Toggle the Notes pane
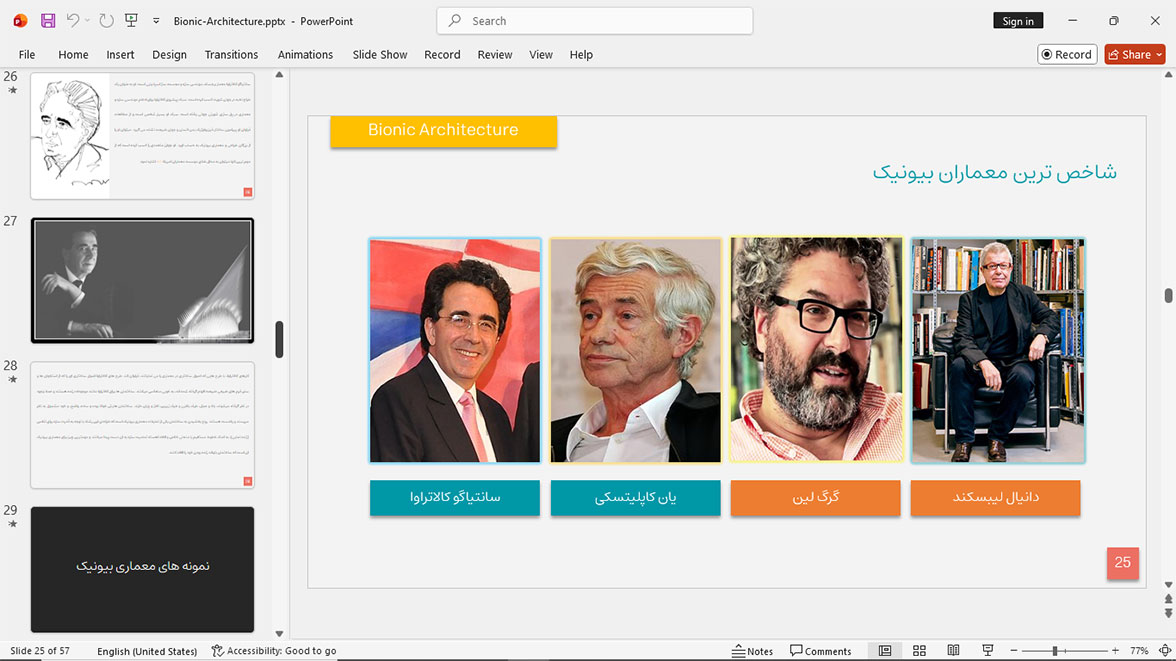Screen dimensions: 1176x661 [x=752, y=650]
